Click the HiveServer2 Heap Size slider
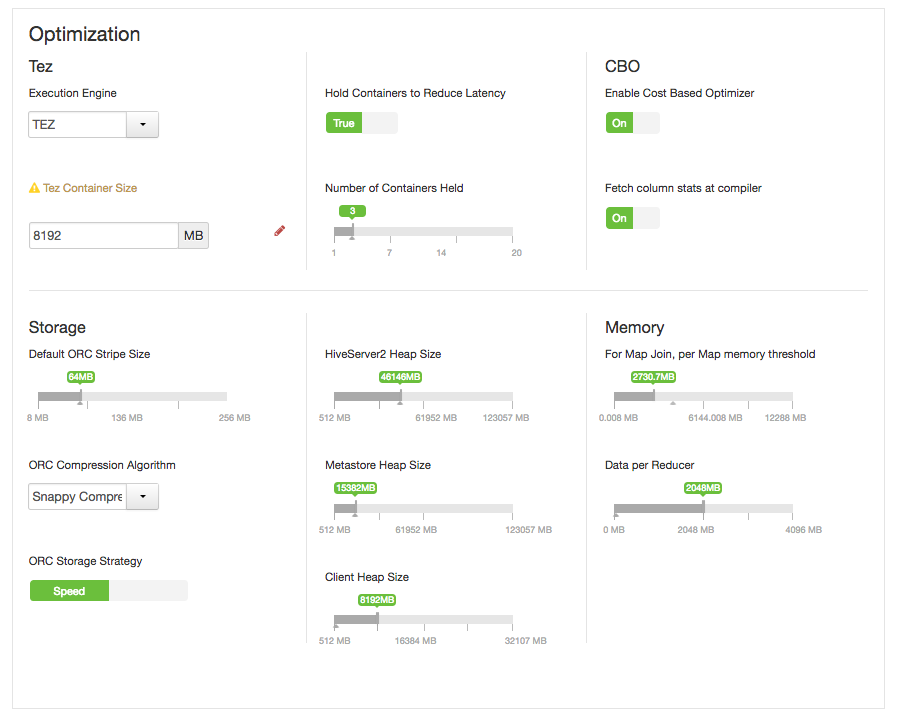 [423, 397]
